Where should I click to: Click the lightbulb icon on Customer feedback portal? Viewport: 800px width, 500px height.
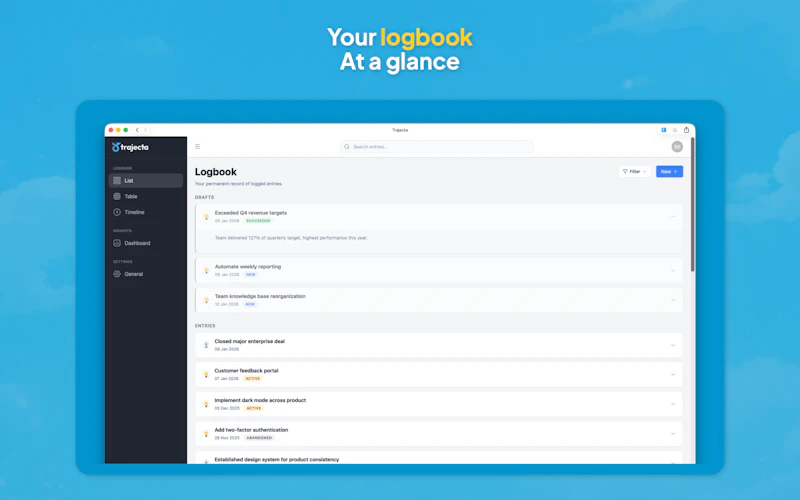(x=206, y=374)
